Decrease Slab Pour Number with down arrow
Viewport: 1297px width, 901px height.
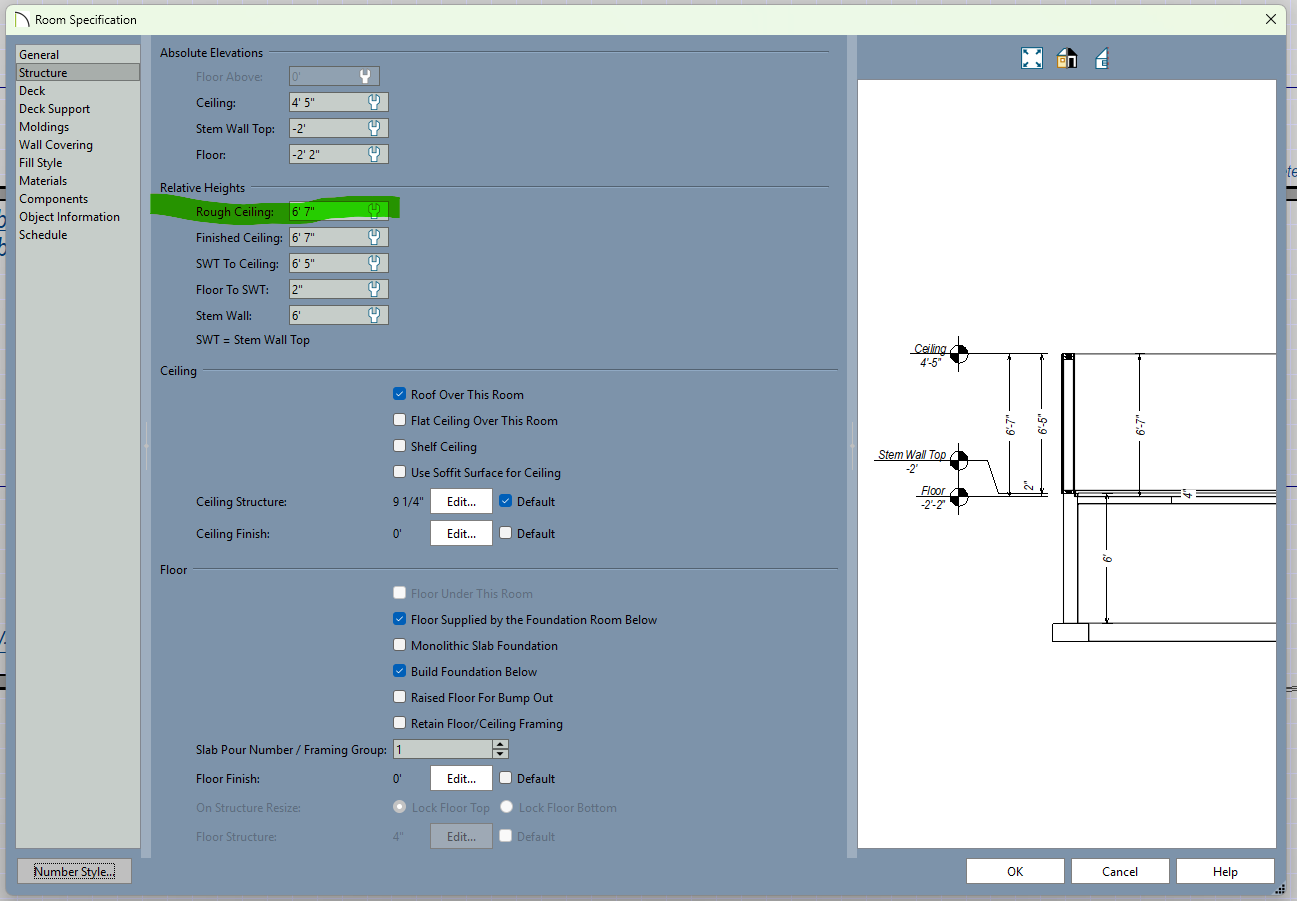pyautogui.click(x=501, y=754)
